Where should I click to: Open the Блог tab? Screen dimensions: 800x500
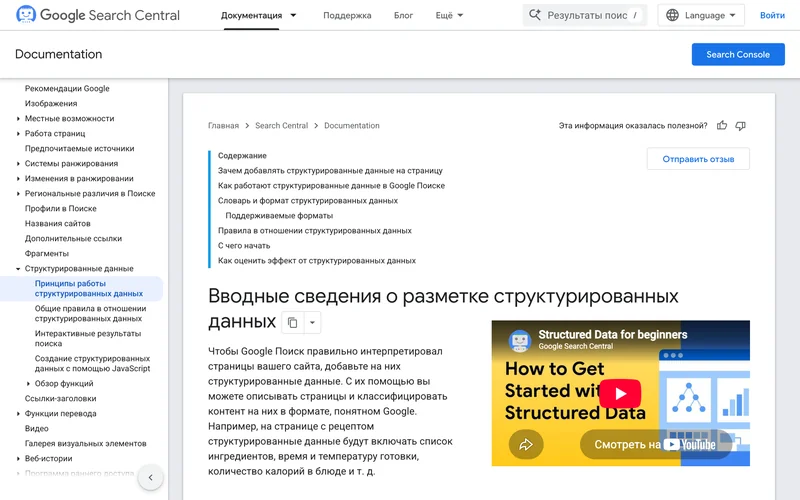pos(403,15)
